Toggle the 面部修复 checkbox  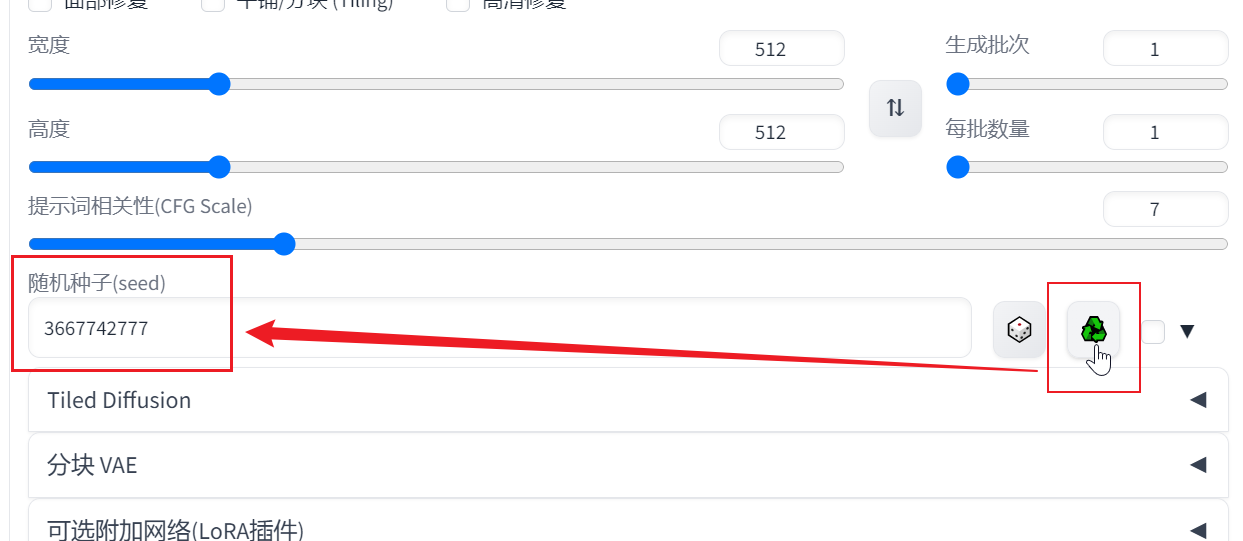(40, 3)
